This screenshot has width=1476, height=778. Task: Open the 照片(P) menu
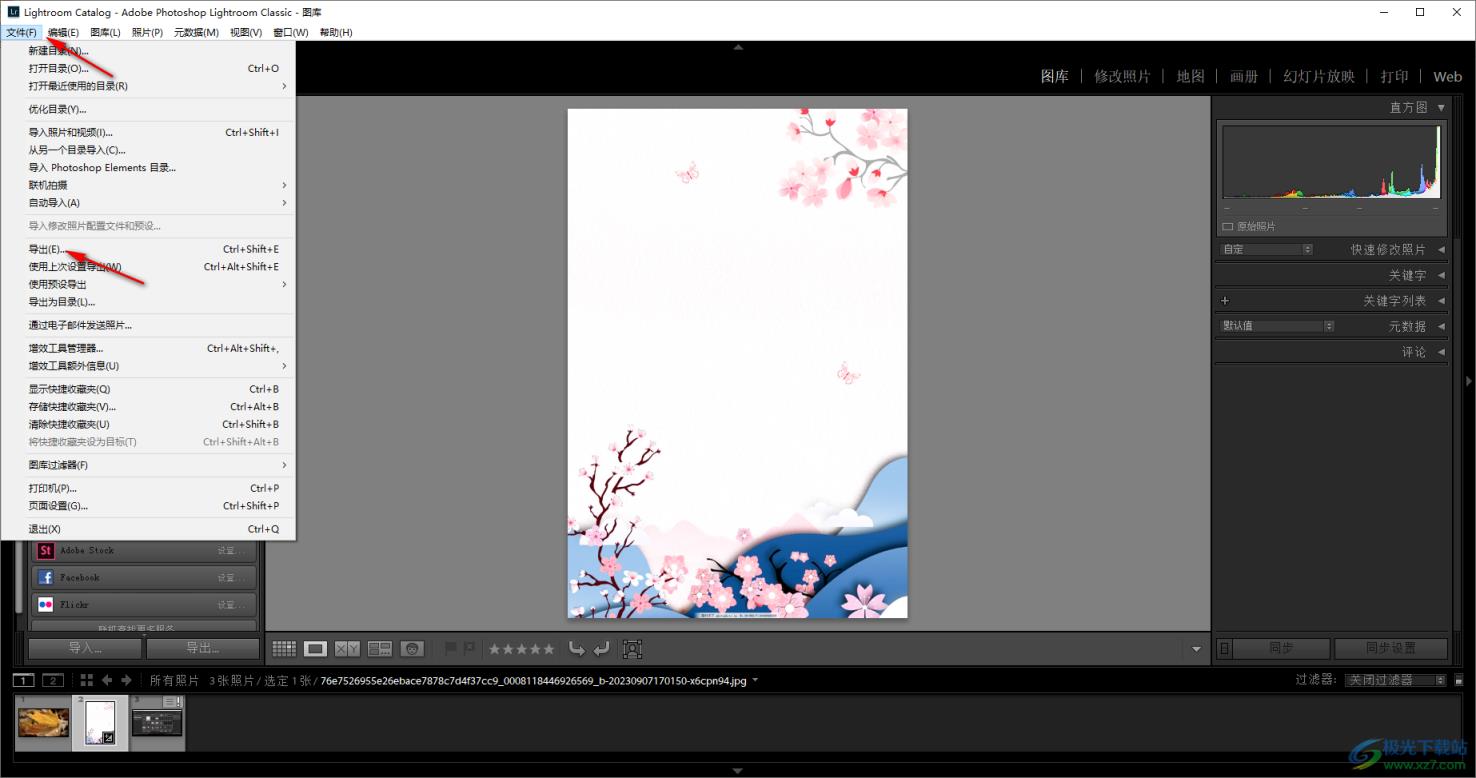point(147,32)
